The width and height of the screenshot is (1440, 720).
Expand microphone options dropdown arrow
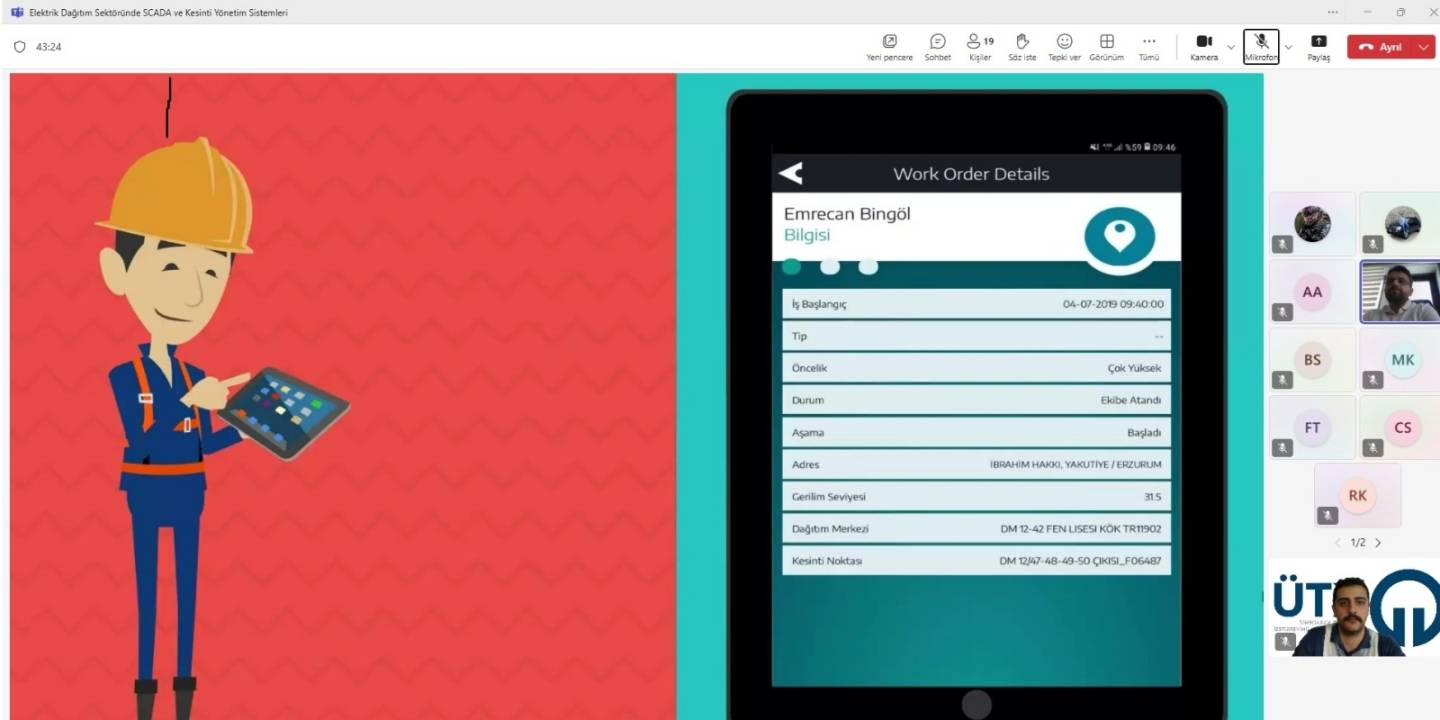(x=1288, y=47)
